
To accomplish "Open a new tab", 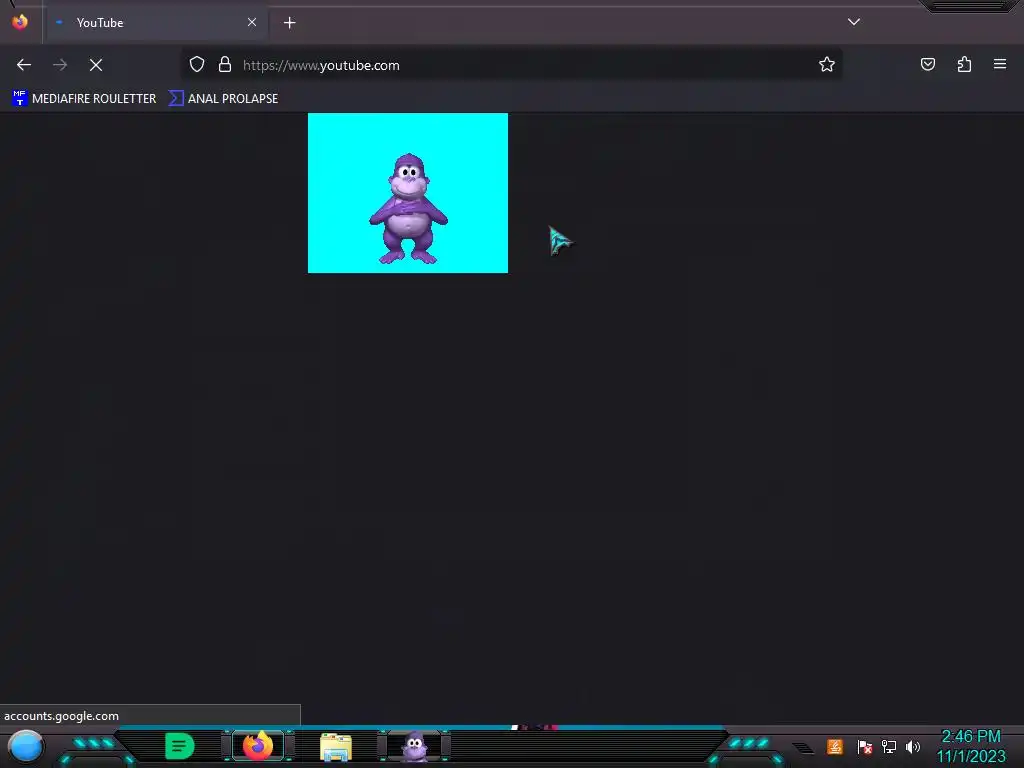I will (289, 23).
